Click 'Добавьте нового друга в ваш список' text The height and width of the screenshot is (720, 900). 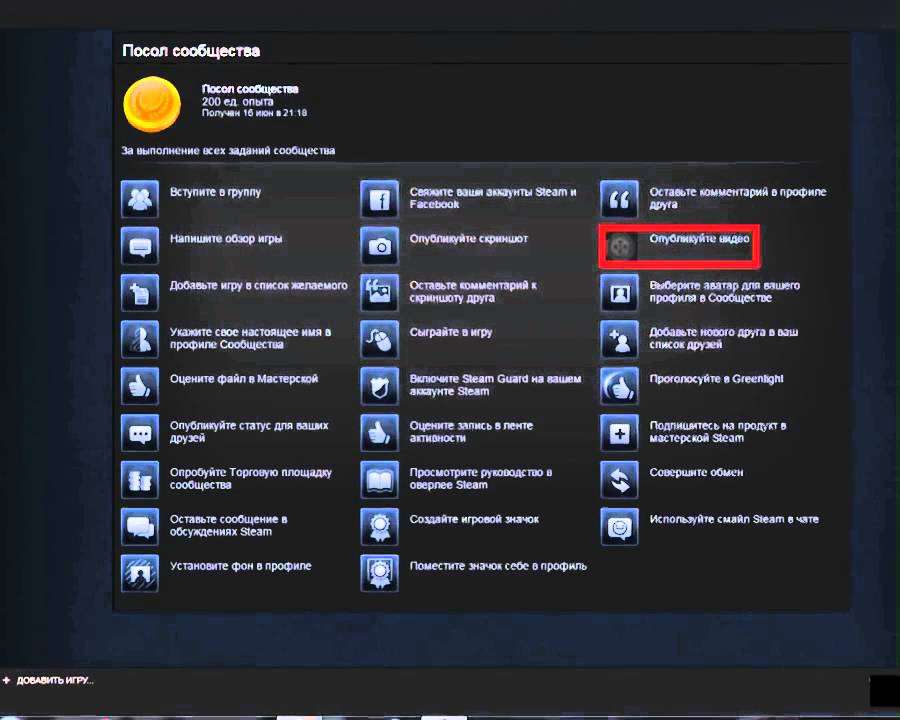click(724, 339)
